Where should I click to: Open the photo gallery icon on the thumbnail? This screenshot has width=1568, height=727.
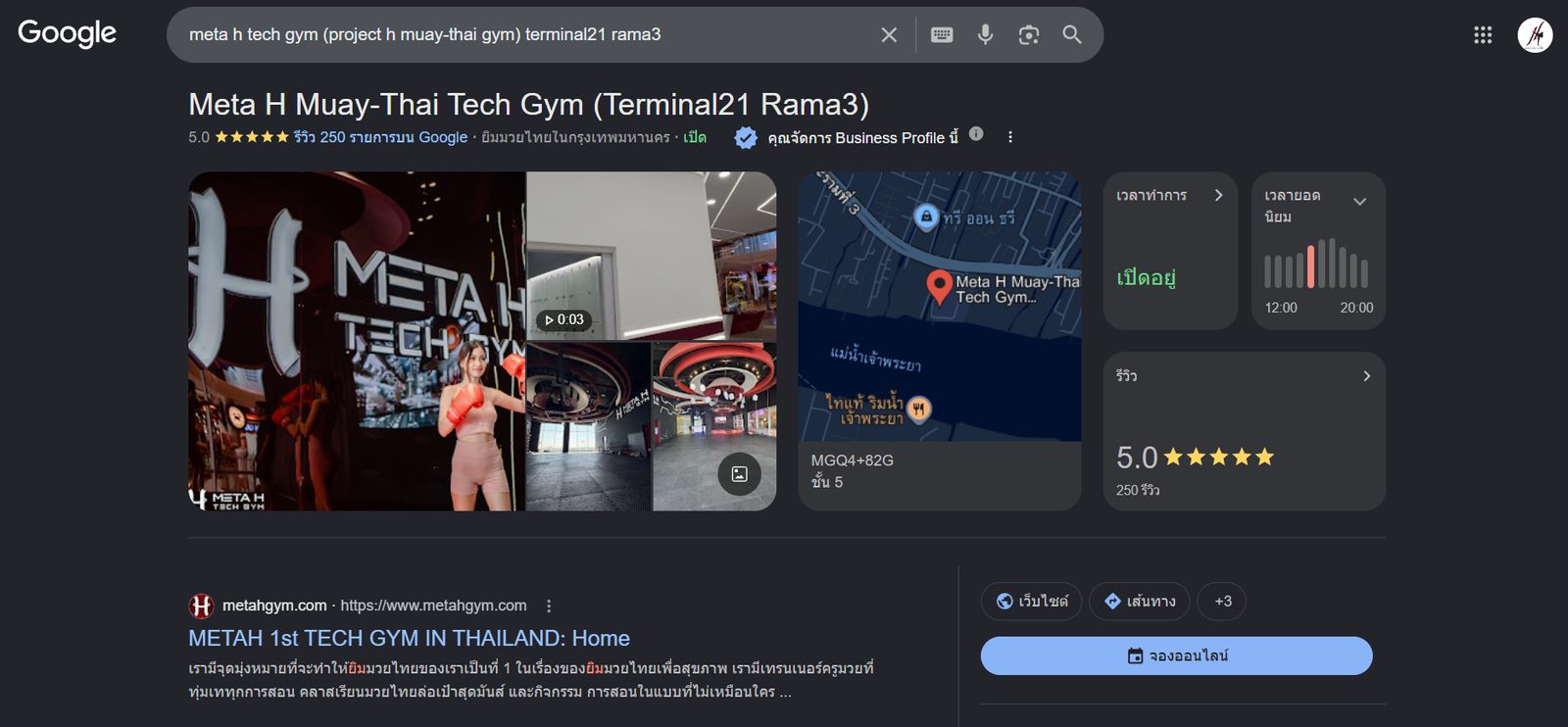pos(740,474)
